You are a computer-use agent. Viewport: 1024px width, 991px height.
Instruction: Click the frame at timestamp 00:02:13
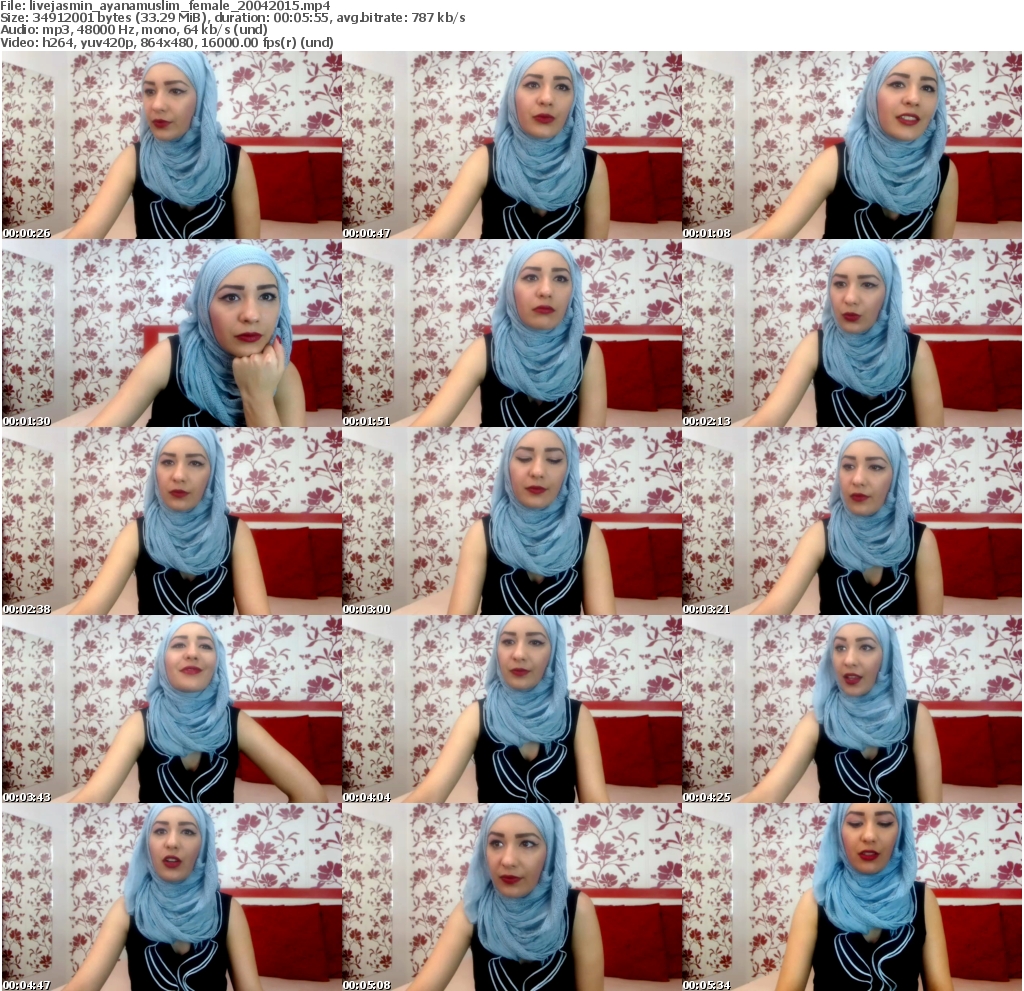click(852, 333)
